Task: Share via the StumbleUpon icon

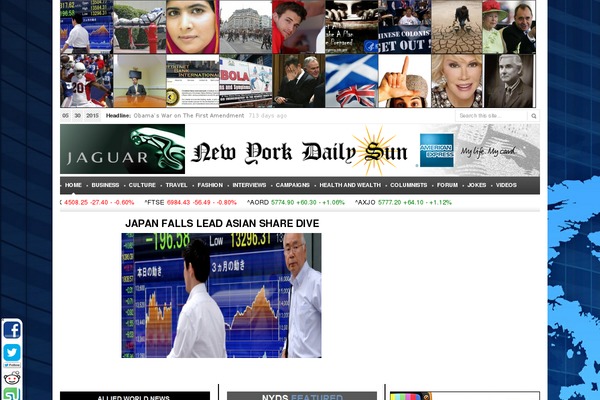Action: point(12,394)
